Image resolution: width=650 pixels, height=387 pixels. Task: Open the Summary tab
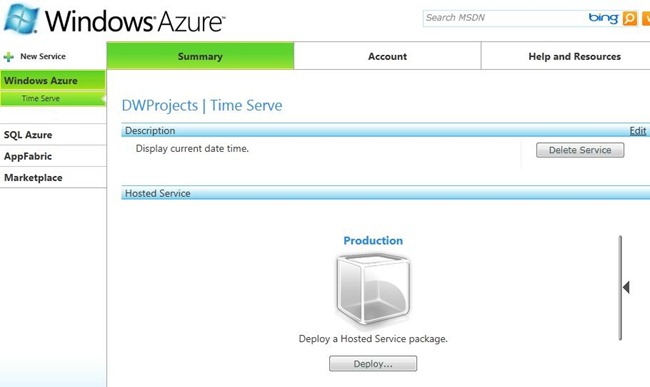pos(200,56)
